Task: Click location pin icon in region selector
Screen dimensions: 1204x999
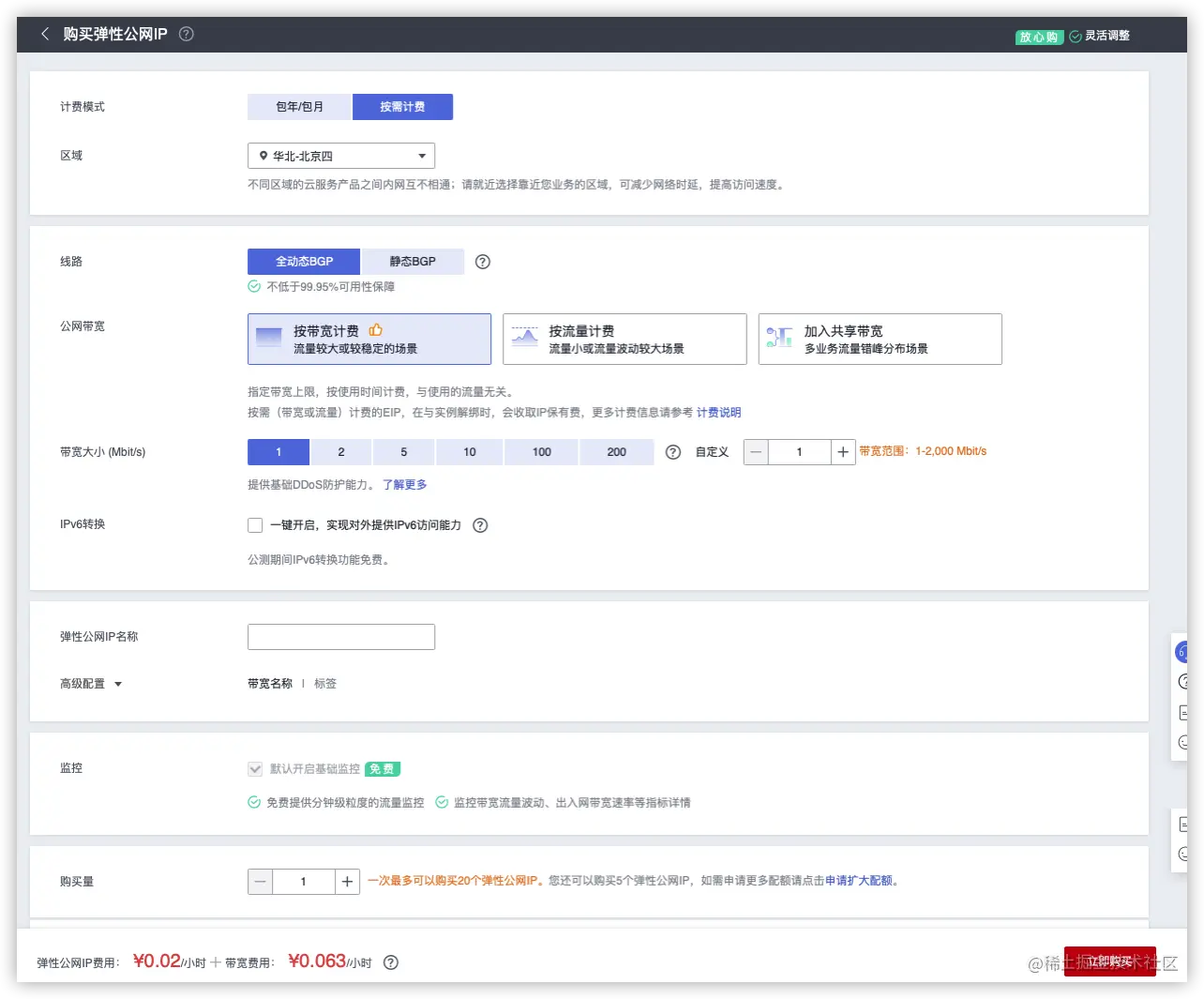Action: tap(263, 156)
